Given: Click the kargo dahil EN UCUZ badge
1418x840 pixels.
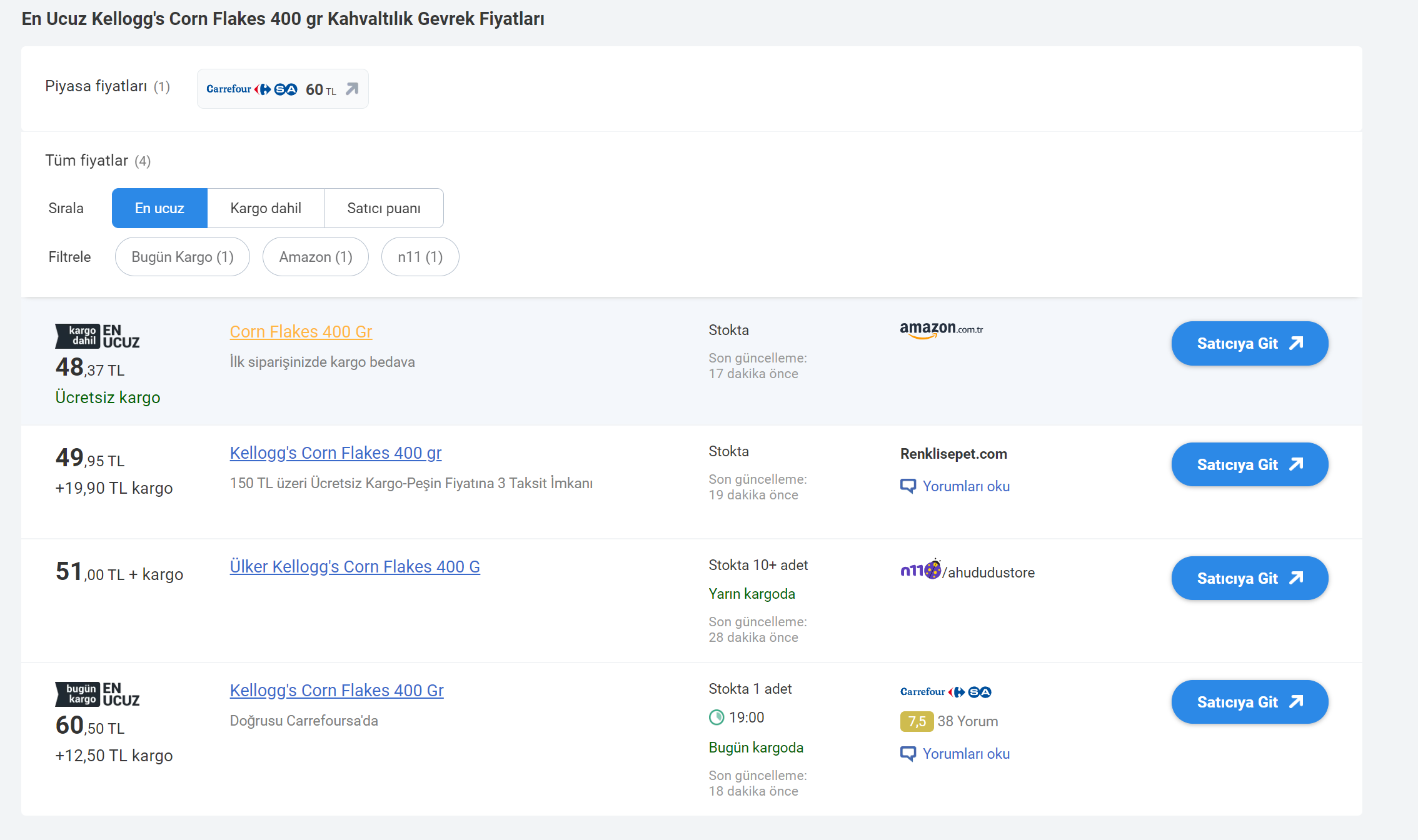Looking at the screenshot, I should tap(98, 336).
